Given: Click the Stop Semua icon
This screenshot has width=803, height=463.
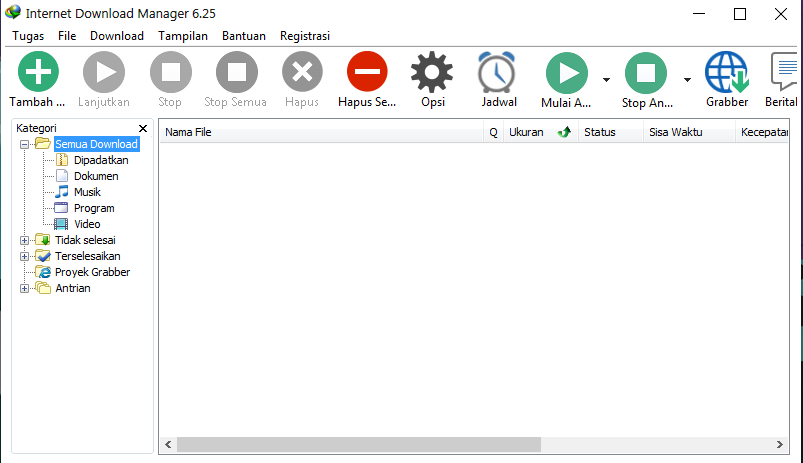Looking at the screenshot, I should point(237,72).
